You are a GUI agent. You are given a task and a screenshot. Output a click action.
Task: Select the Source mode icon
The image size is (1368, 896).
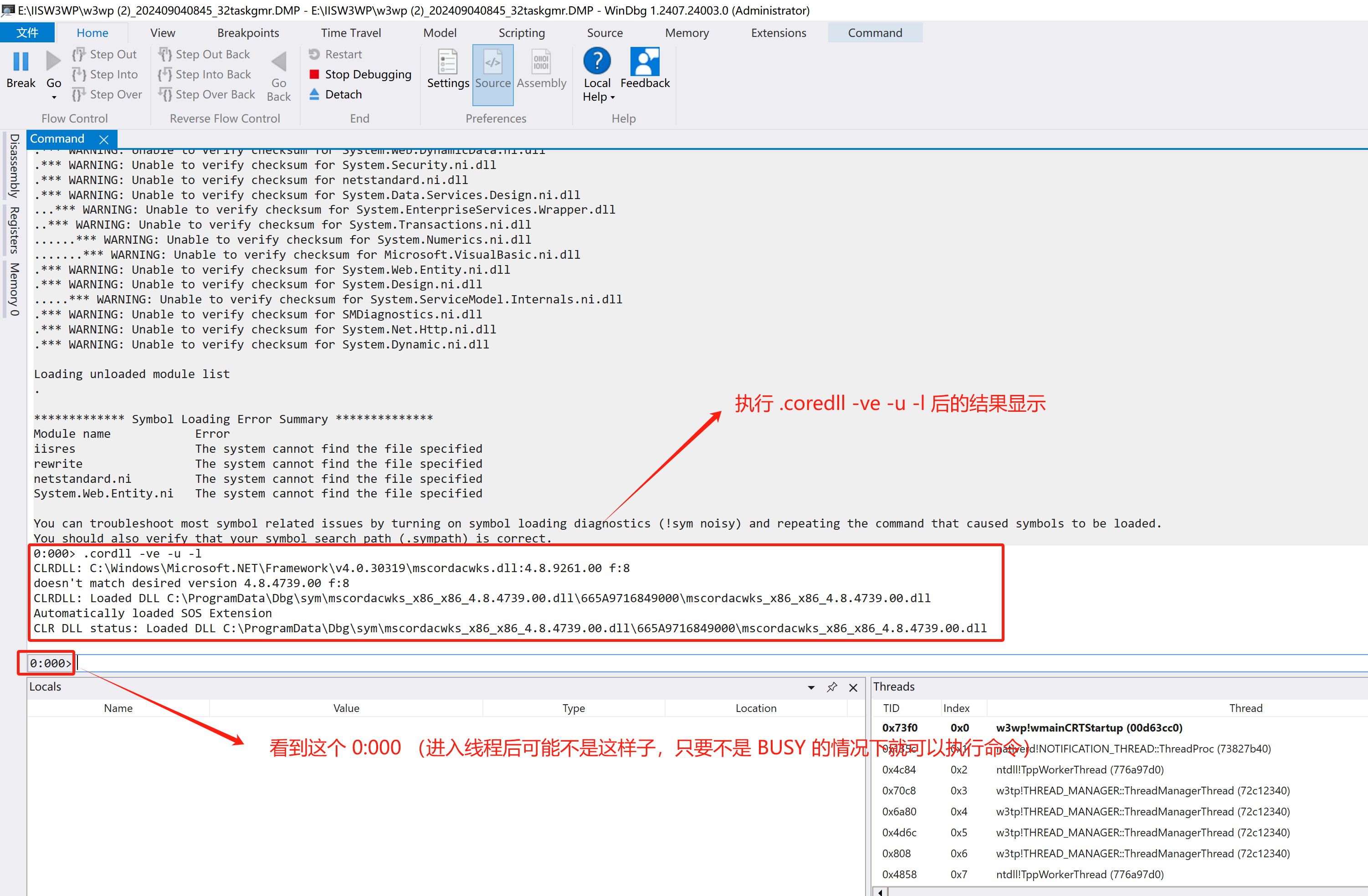[492, 61]
